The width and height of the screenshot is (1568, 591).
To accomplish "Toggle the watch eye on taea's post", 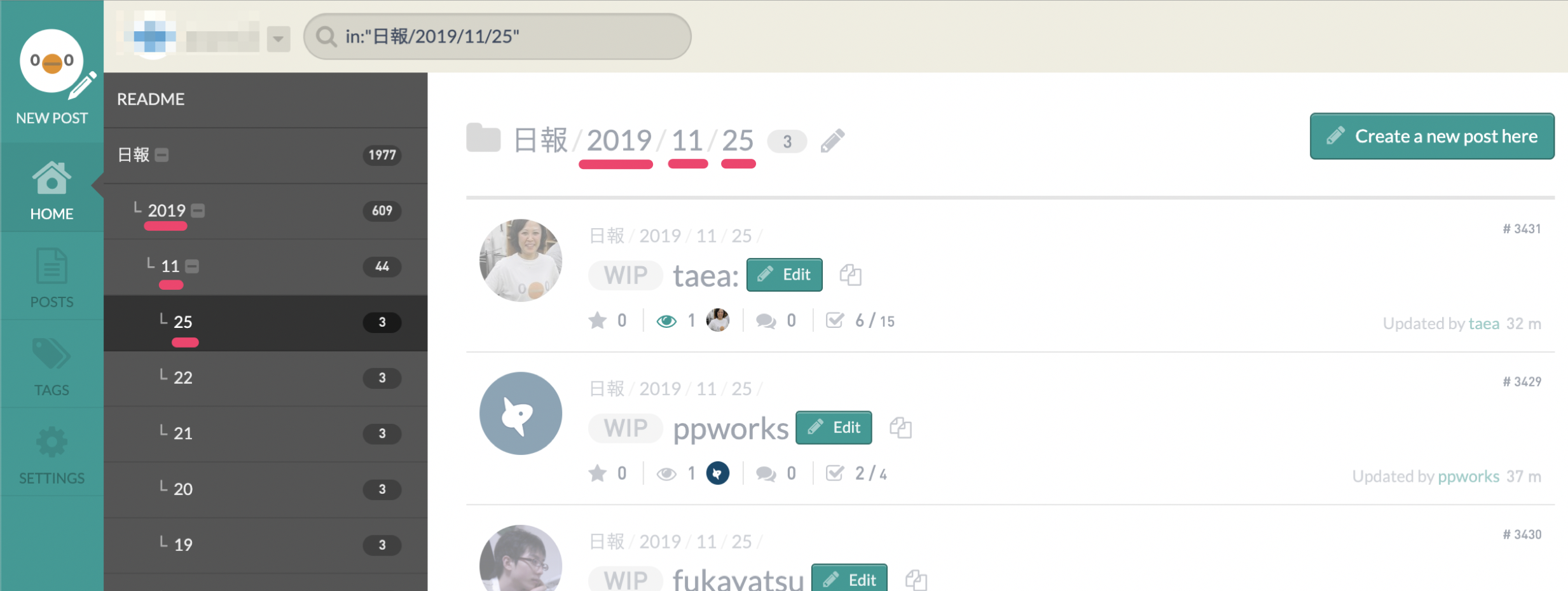I will pos(666,321).
